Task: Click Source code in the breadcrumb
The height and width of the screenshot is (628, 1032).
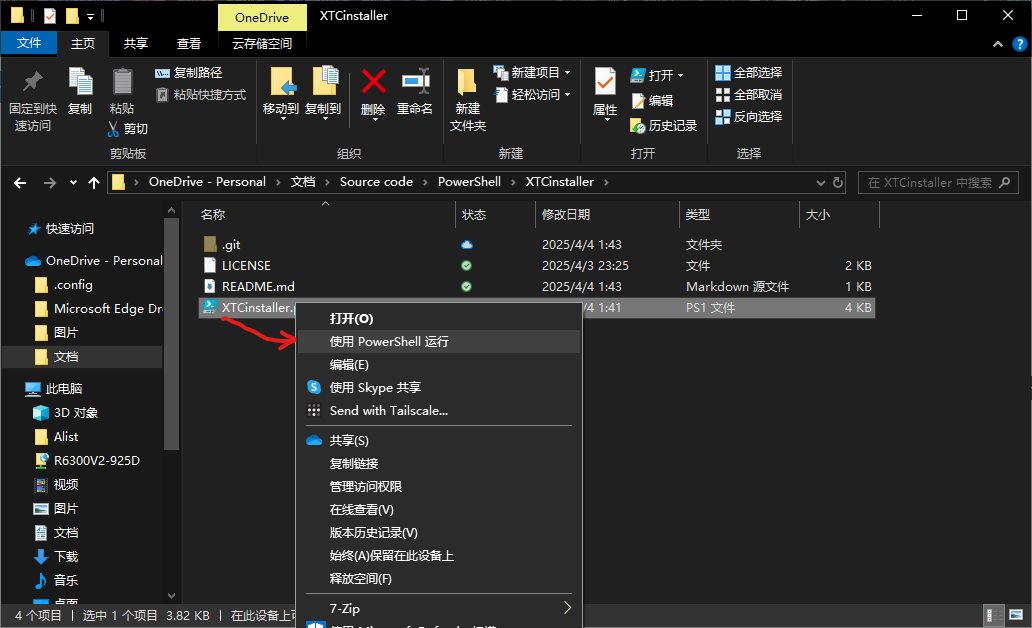Action: (x=376, y=182)
